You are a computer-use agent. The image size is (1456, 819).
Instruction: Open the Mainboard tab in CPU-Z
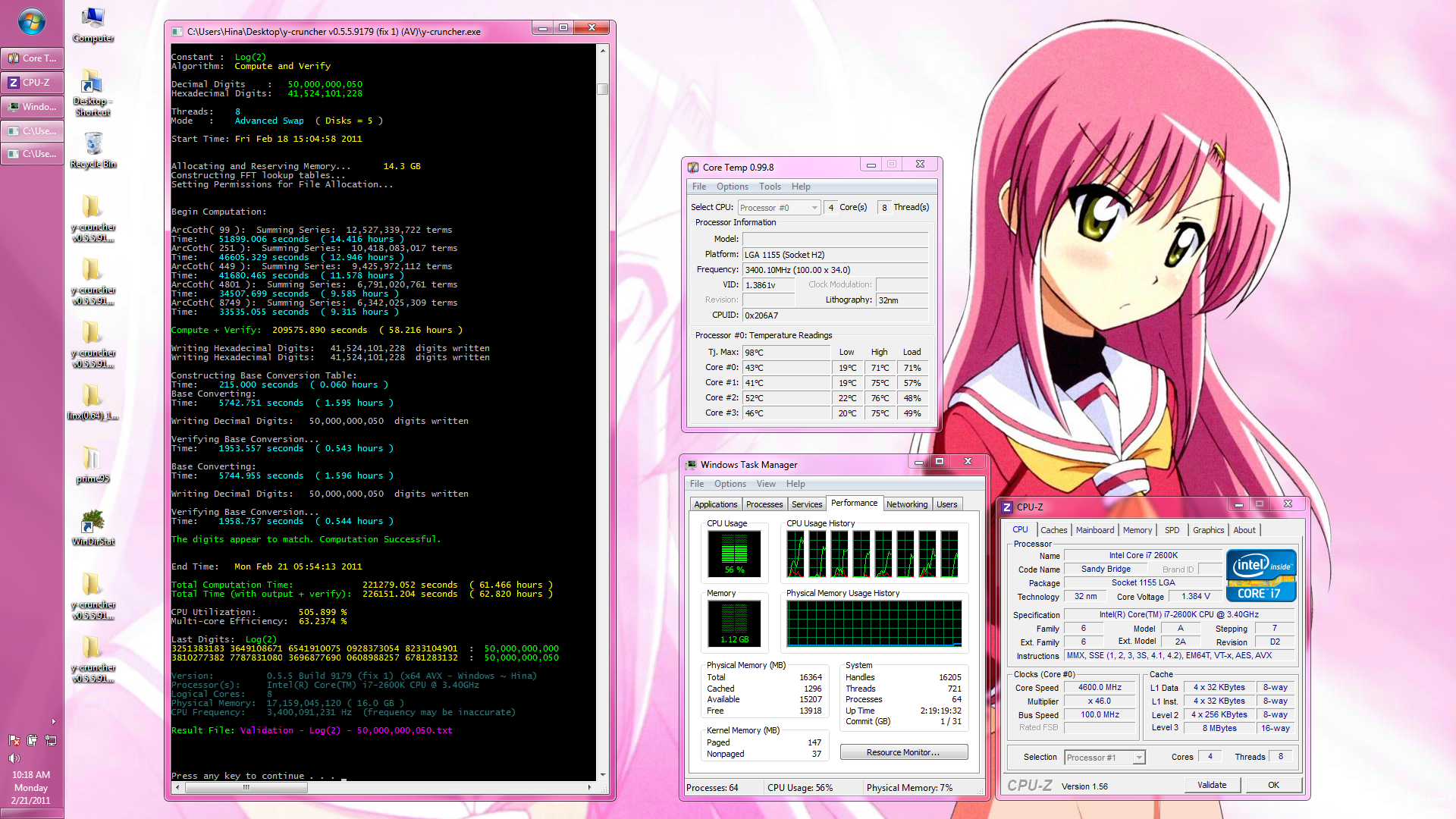click(x=1094, y=530)
